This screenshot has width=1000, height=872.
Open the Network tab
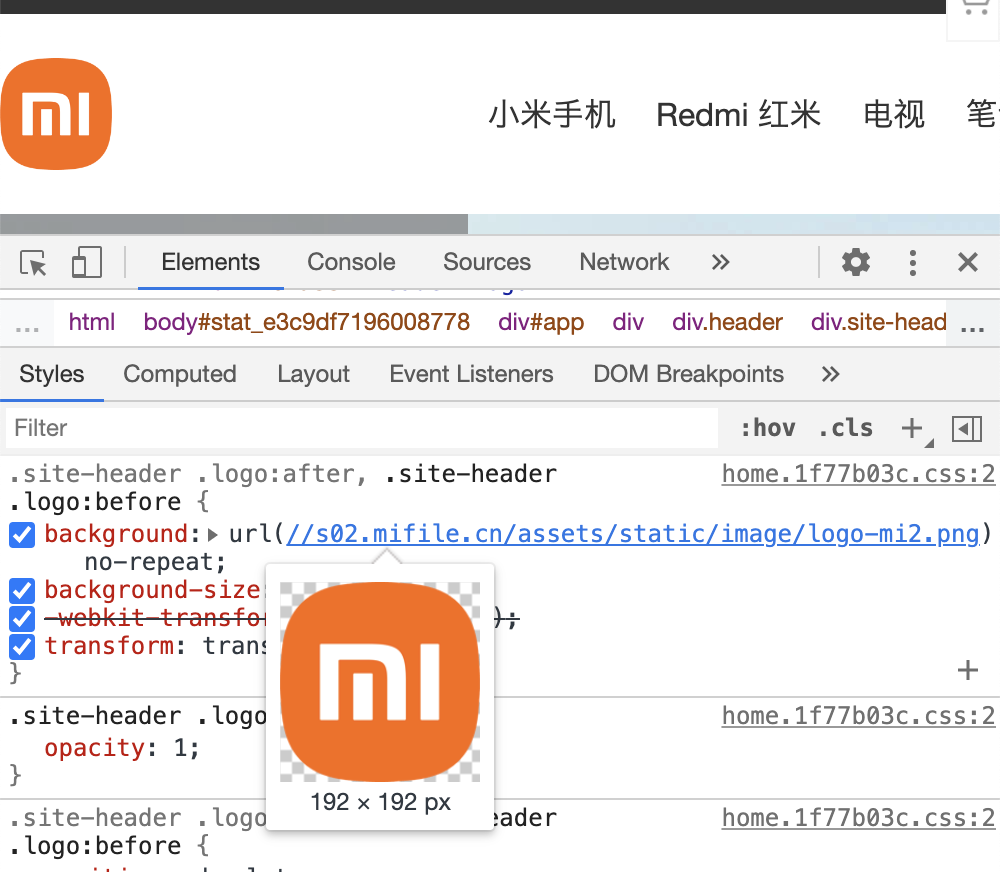point(624,262)
